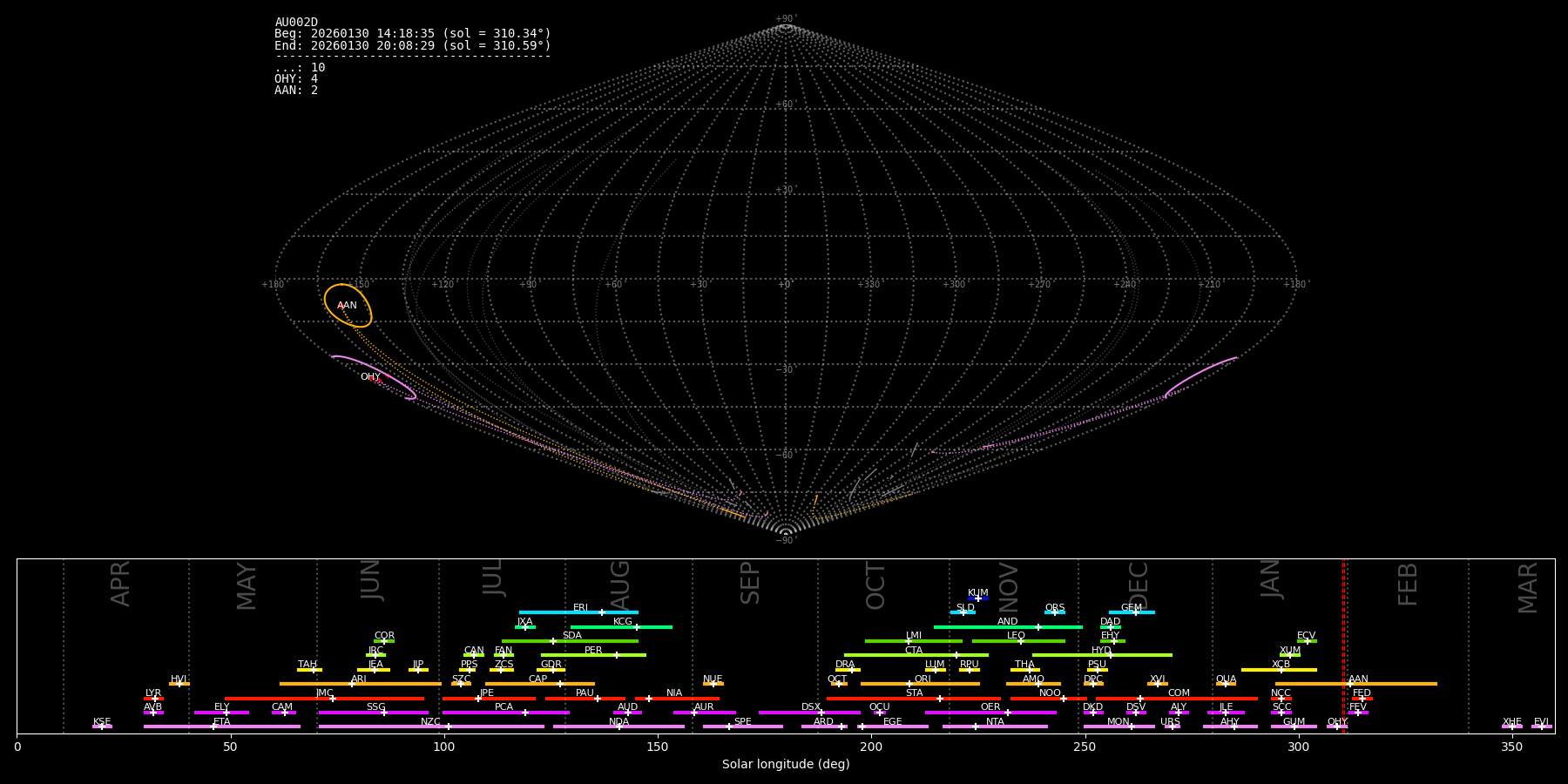Click the ORI shower label
1568x784 pixels.
click(923, 679)
